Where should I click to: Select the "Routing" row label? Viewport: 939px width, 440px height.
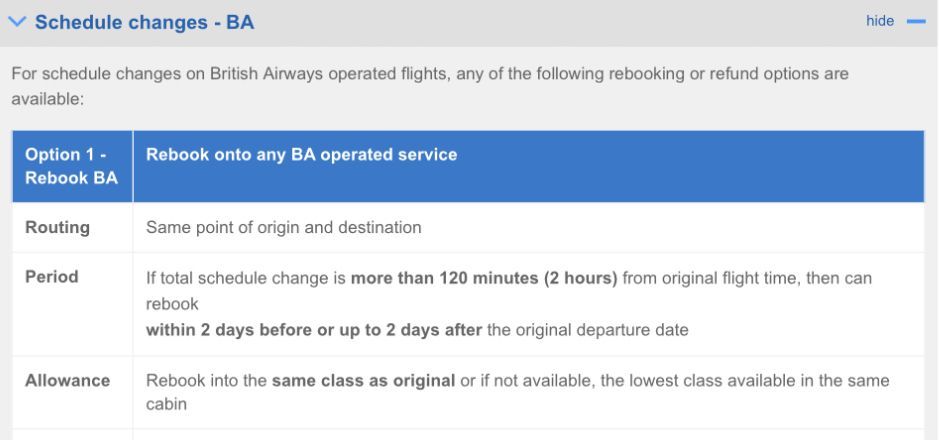tap(57, 227)
